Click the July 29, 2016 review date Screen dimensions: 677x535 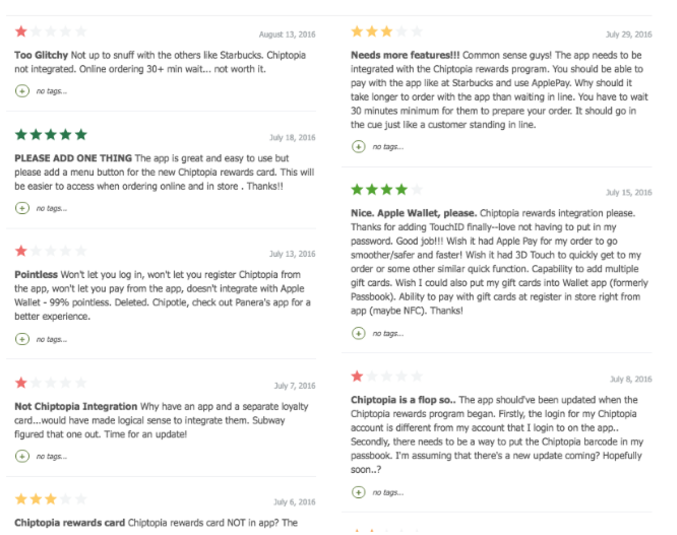coord(629,35)
